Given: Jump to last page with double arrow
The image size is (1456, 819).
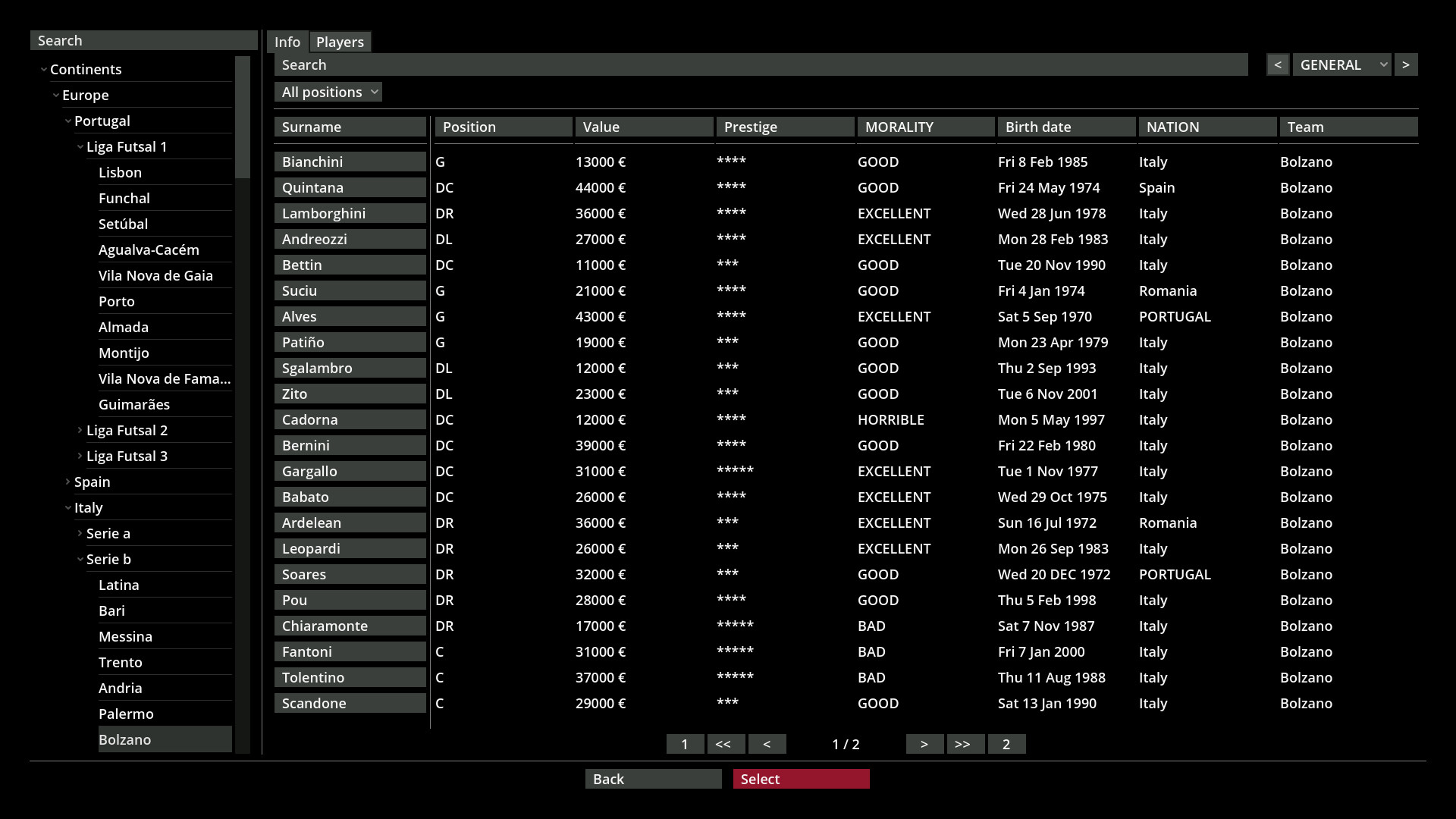Looking at the screenshot, I should tap(965, 744).
